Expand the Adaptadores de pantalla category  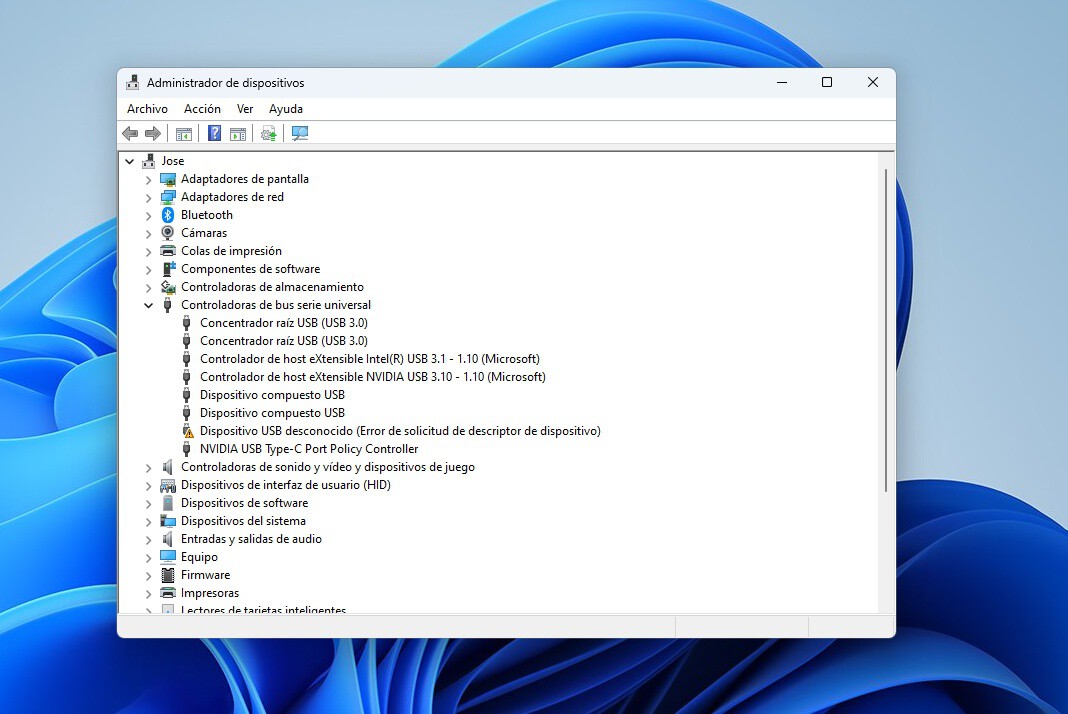coord(148,178)
